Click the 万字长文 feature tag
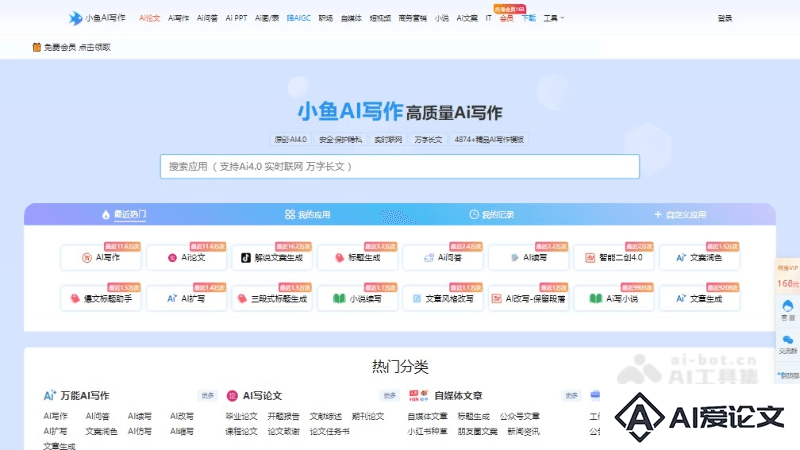 click(x=428, y=139)
